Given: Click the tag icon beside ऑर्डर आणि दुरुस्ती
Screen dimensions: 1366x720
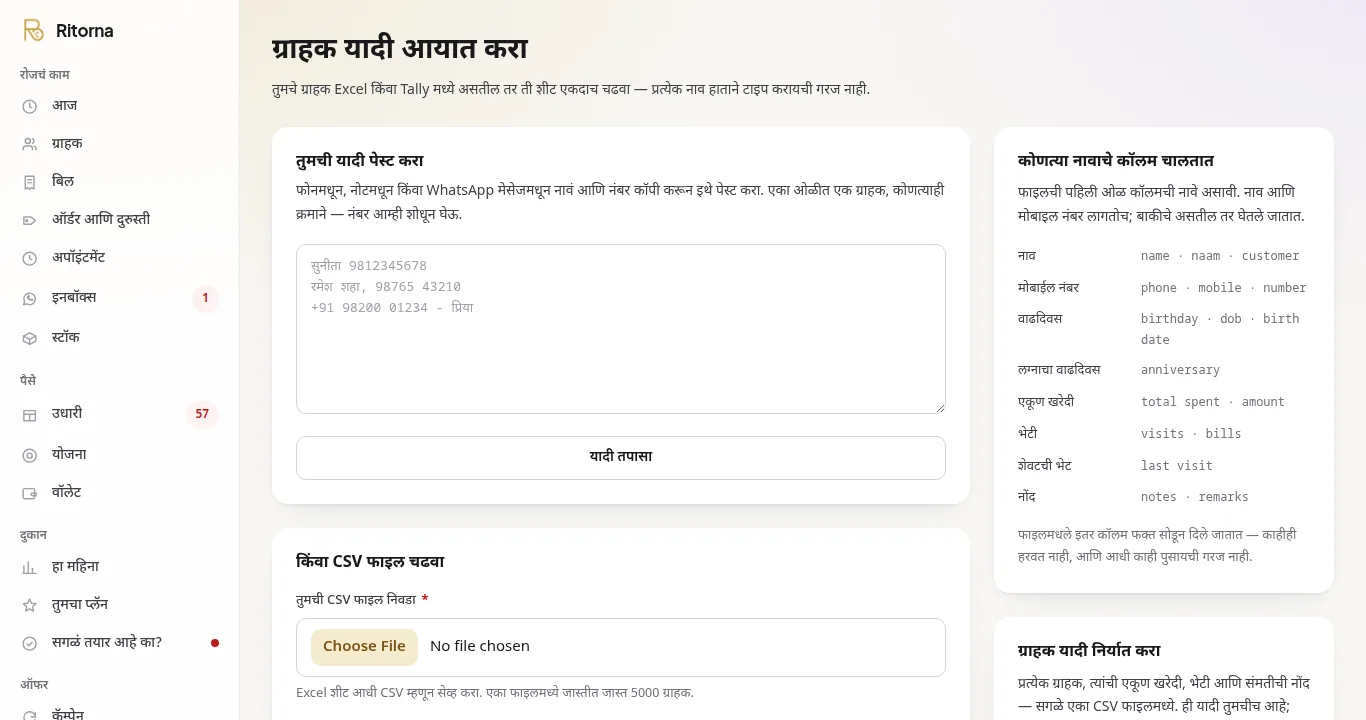Looking at the screenshot, I should (x=30, y=220).
